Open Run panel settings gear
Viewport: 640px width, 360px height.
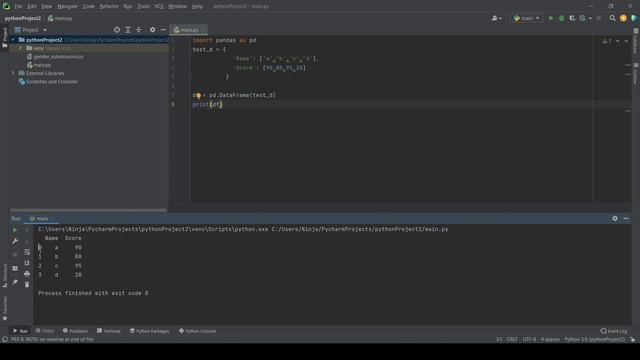pyautogui.click(x=615, y=218)
